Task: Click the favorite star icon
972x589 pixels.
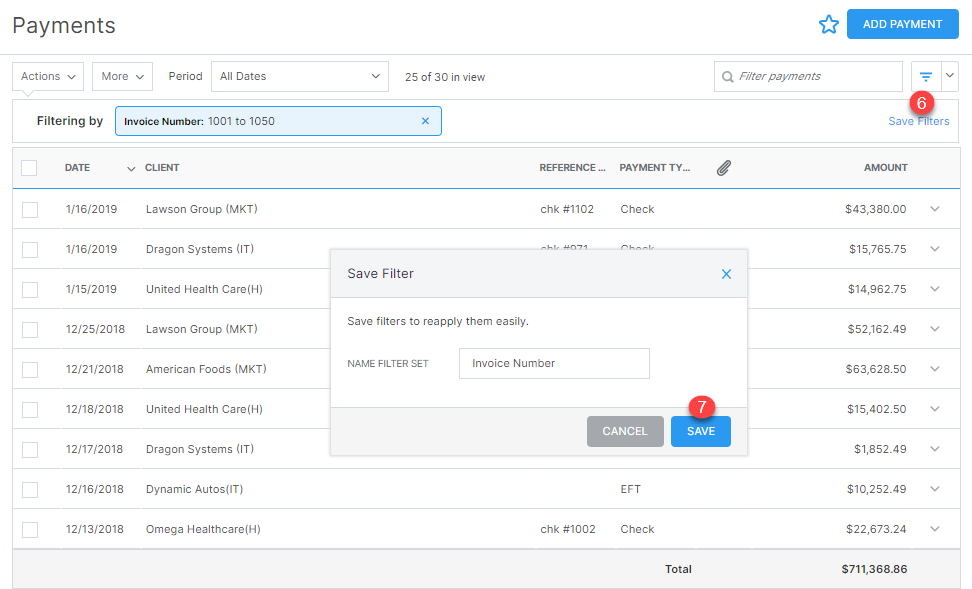Action: tap(828, 24)
